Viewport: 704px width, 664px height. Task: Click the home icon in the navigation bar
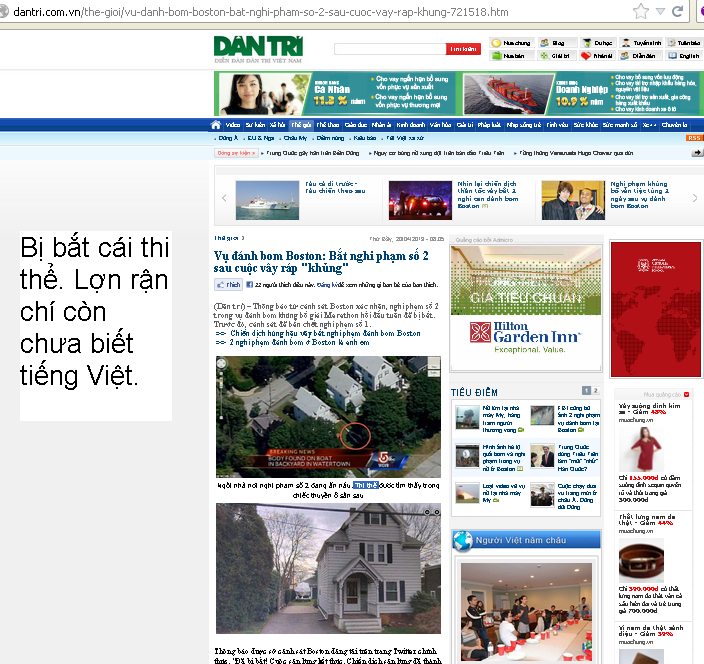point(216,125)
